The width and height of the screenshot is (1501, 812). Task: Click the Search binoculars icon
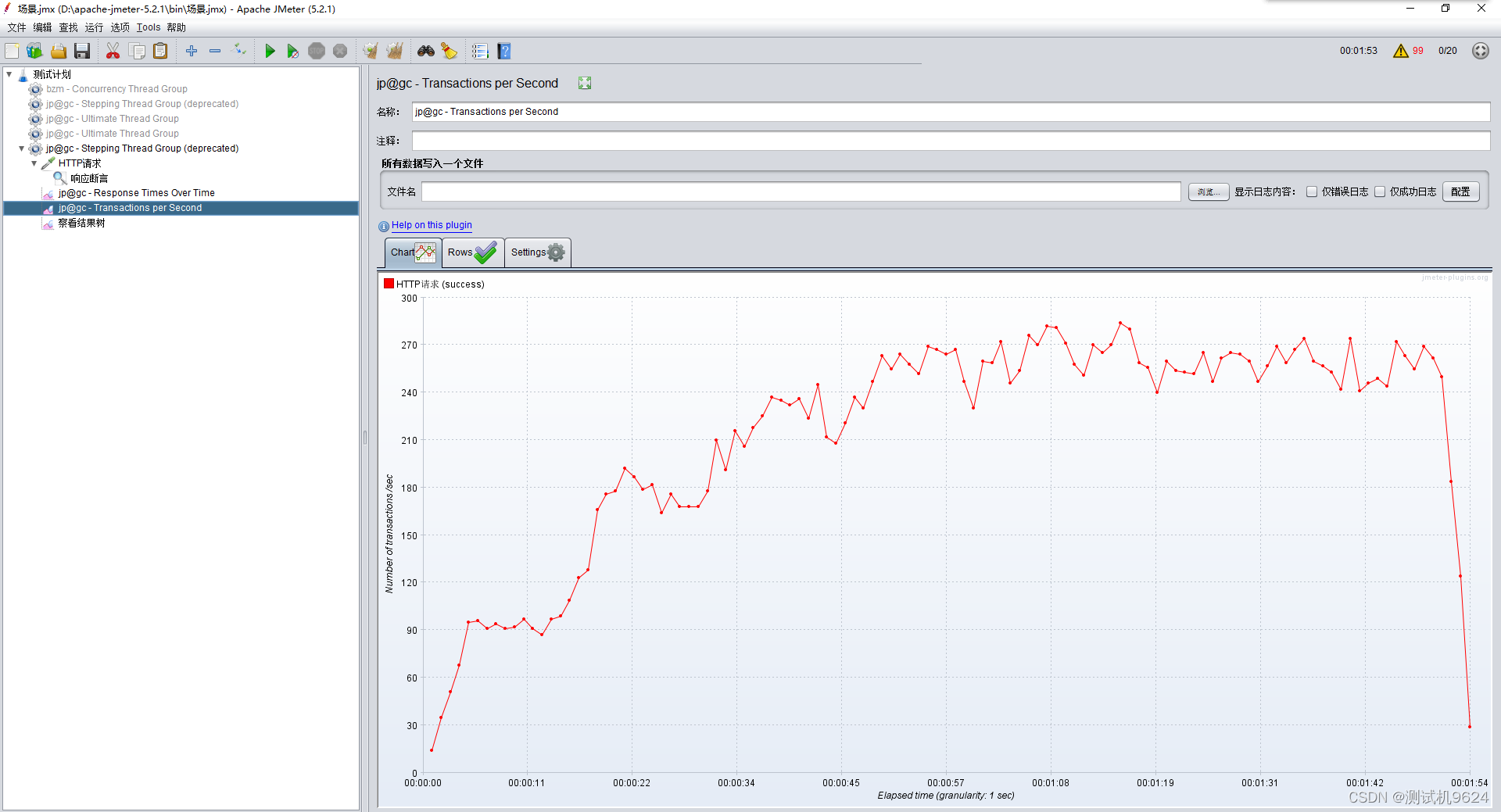pos(426,51)
